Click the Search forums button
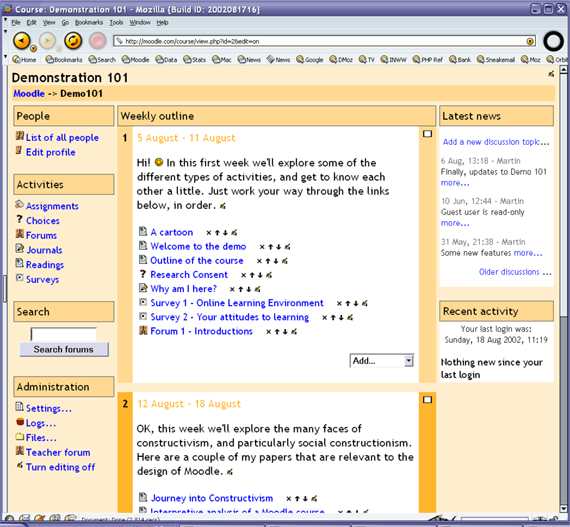This screenshot has width=570, height=527. (64, 350)
